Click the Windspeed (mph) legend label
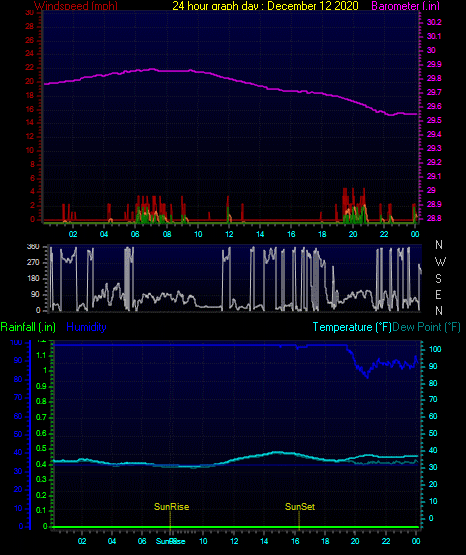This screenshot has width=466, height=555. 76,6
